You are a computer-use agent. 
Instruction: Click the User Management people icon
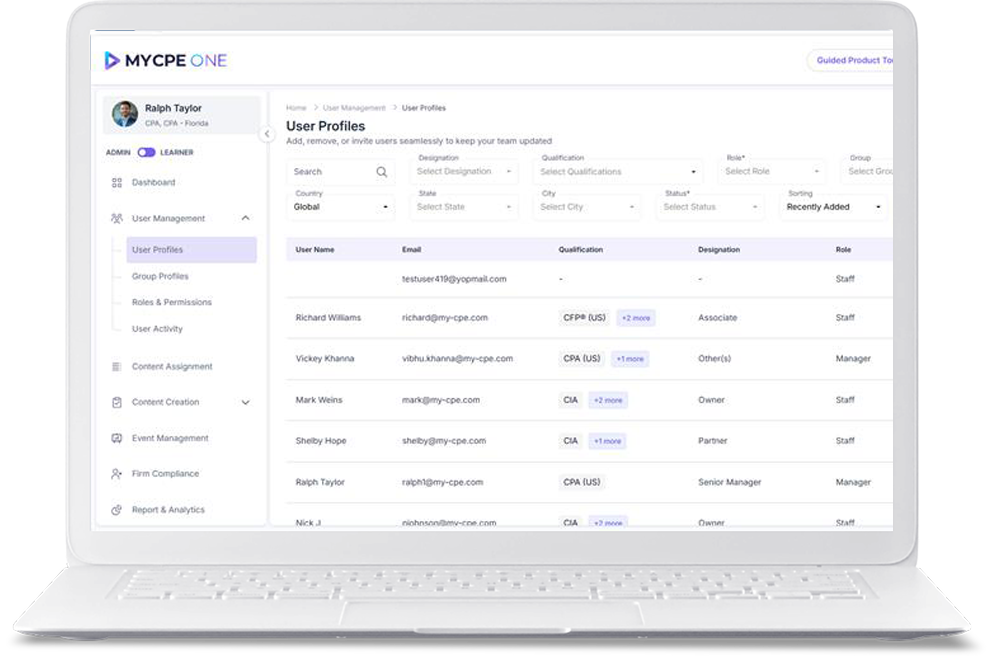pyautogui.click(x=116, y=218)
